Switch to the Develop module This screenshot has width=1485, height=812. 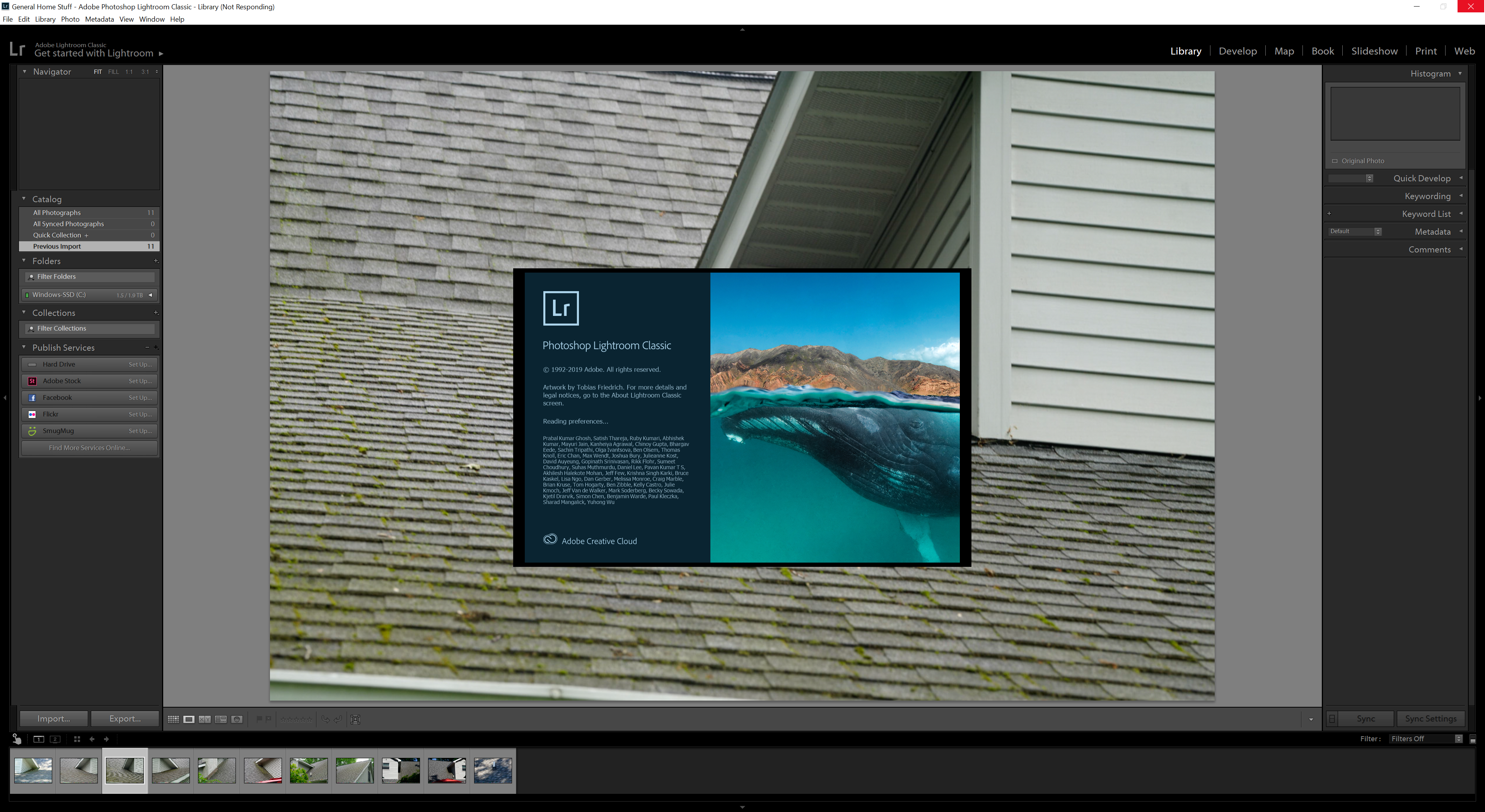[1237, 51]
